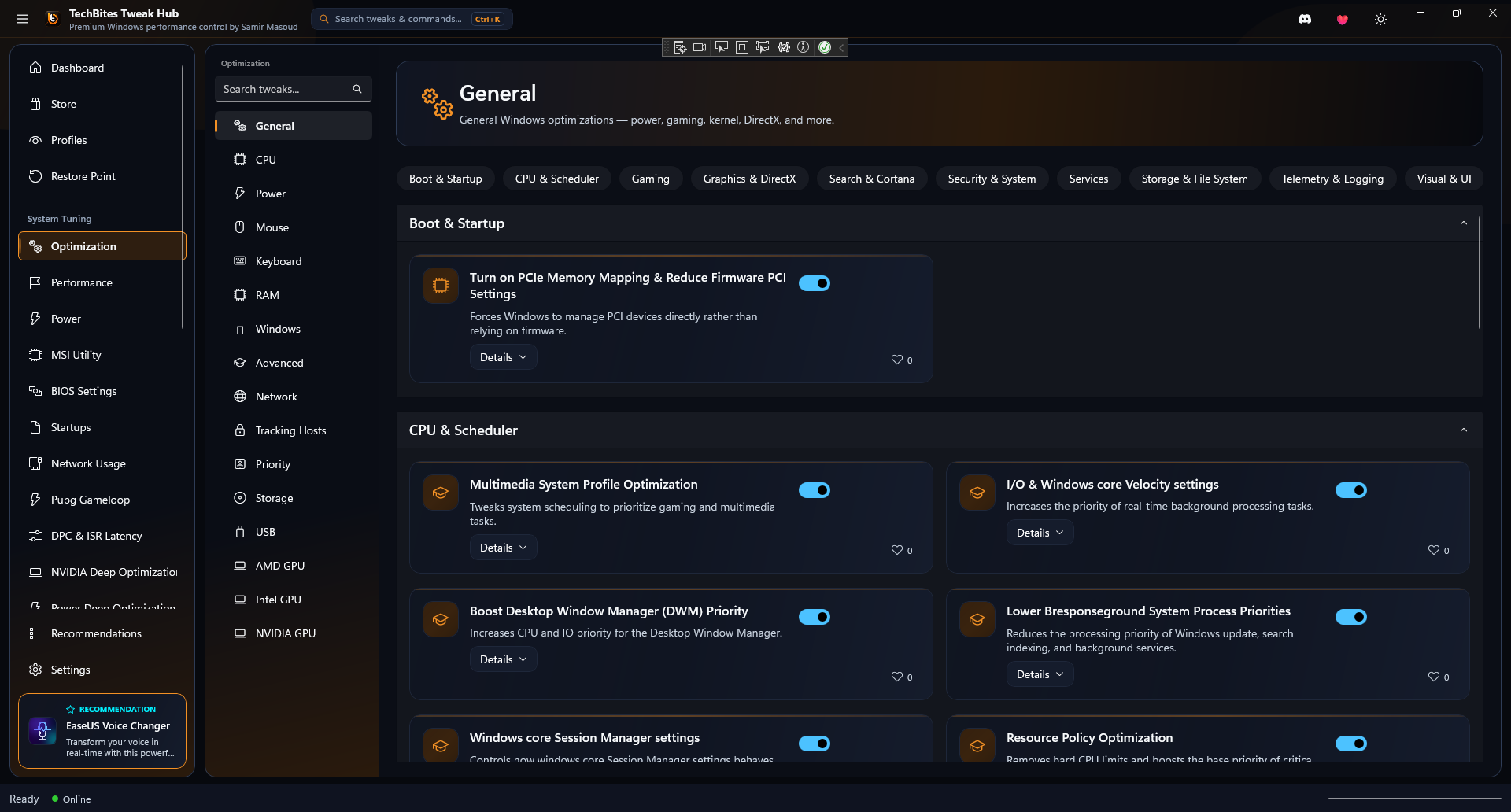Viewport: 1511px width, 812px height.
Task: Click the Restore Point icon
Action: (35, 176)
